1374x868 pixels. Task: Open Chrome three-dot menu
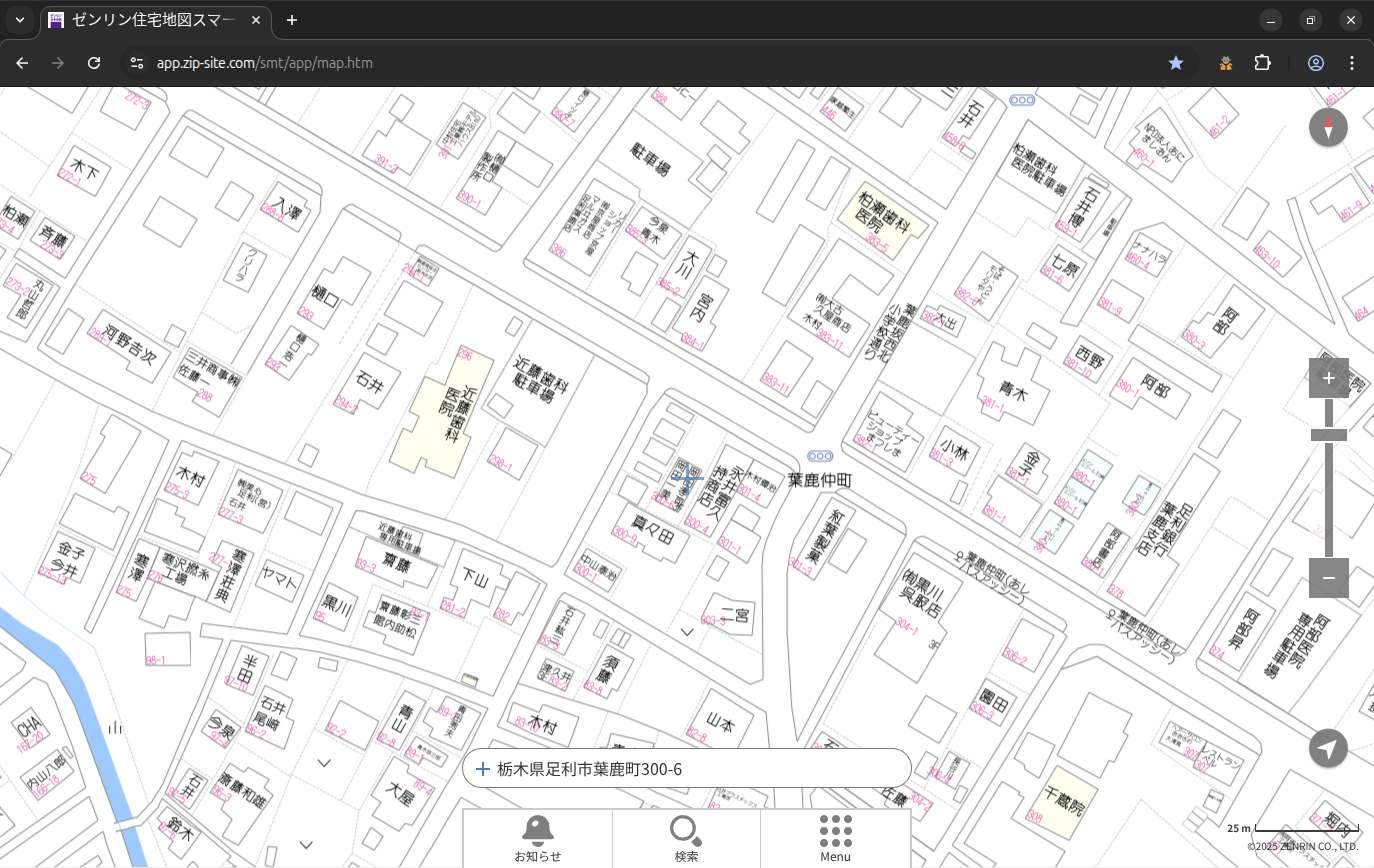(x=1352, y=63)
